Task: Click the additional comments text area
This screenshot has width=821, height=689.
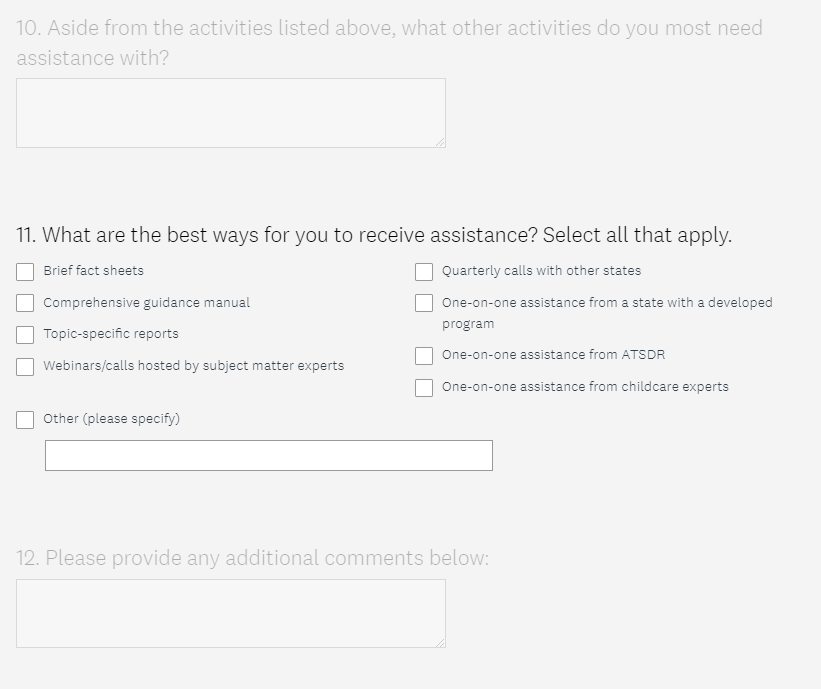Action: pyautogui.click(x=230, y=613)
